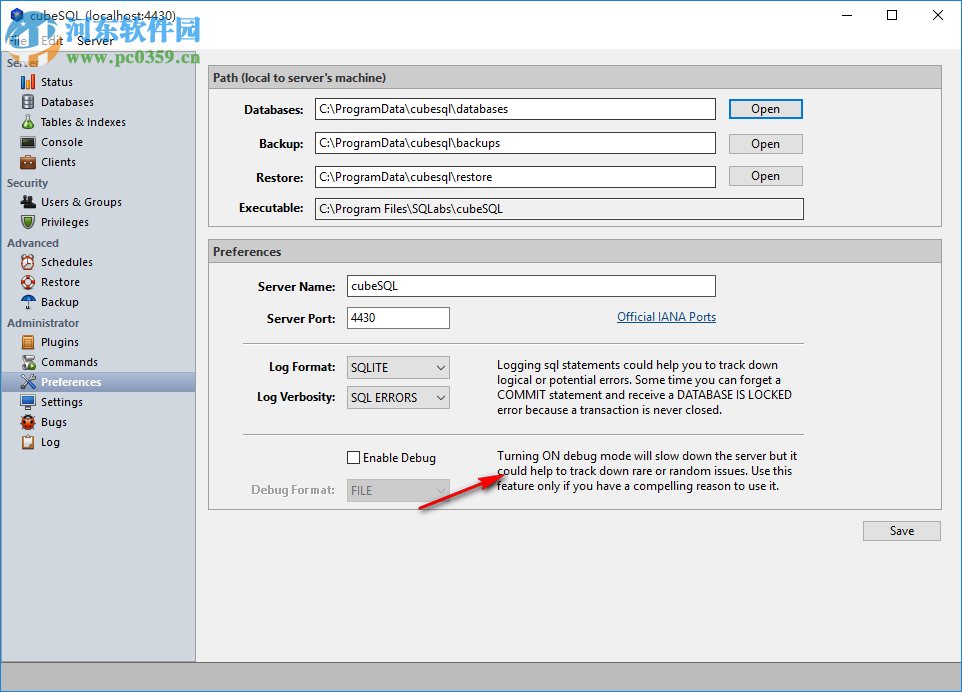Select the Databases cylinder icon
Viewport: 962px width, 692px height.
[28, 102]
